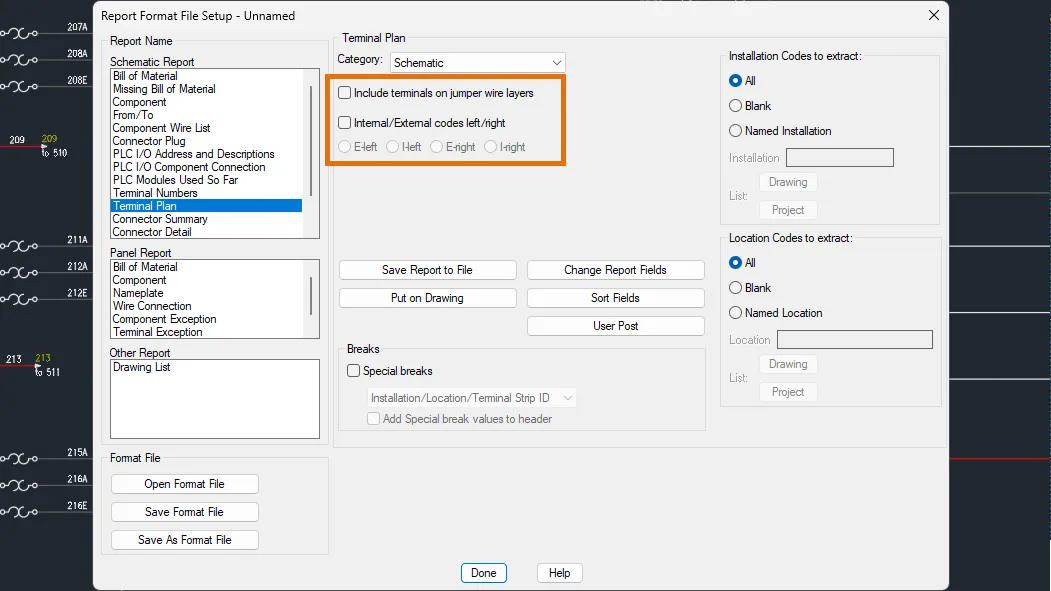Open Change Report Fields
This screenshot has width=1051, height=591.
point(615,270)
